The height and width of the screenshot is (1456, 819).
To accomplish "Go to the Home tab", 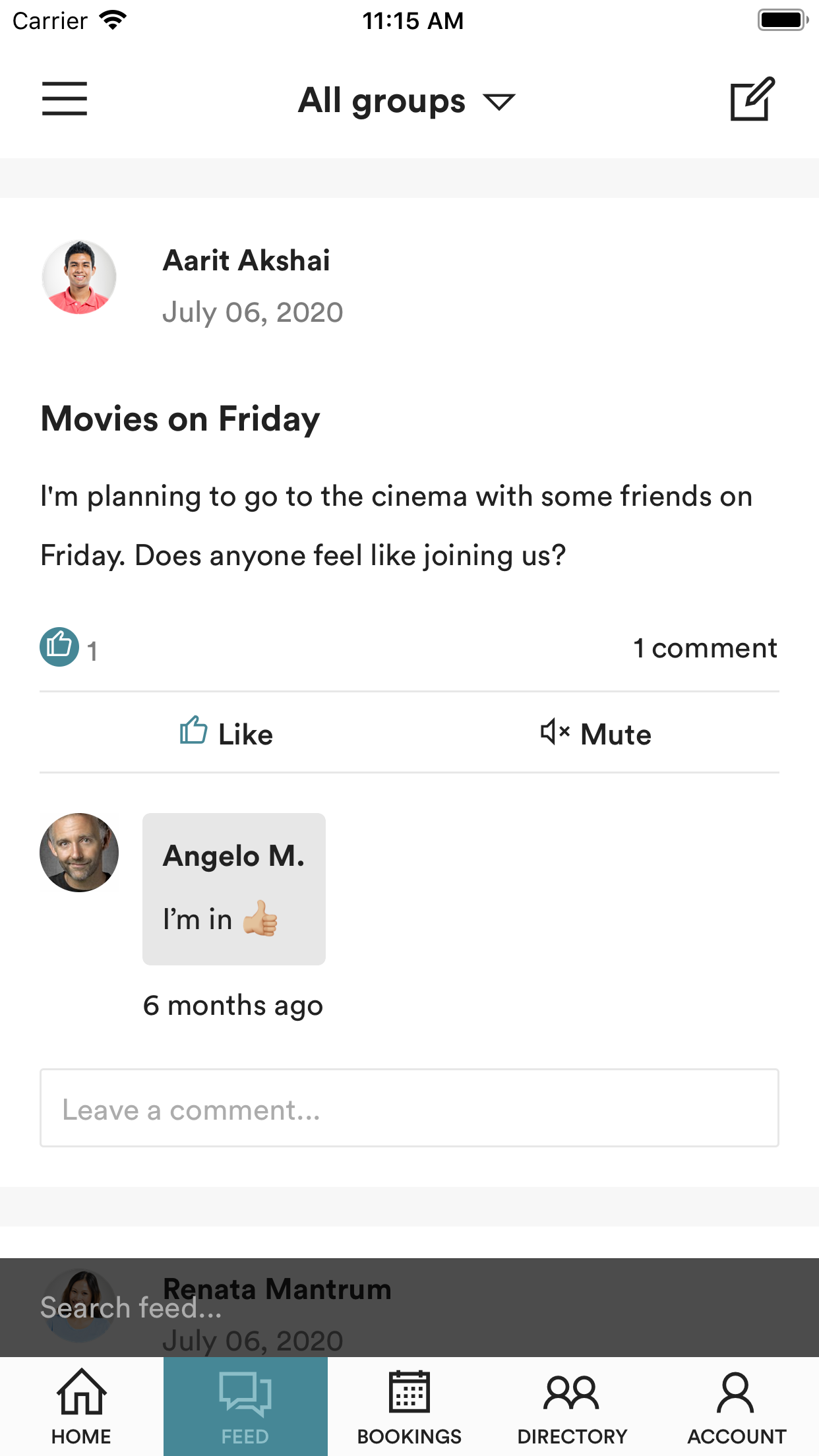I will tap(82, 1407).
